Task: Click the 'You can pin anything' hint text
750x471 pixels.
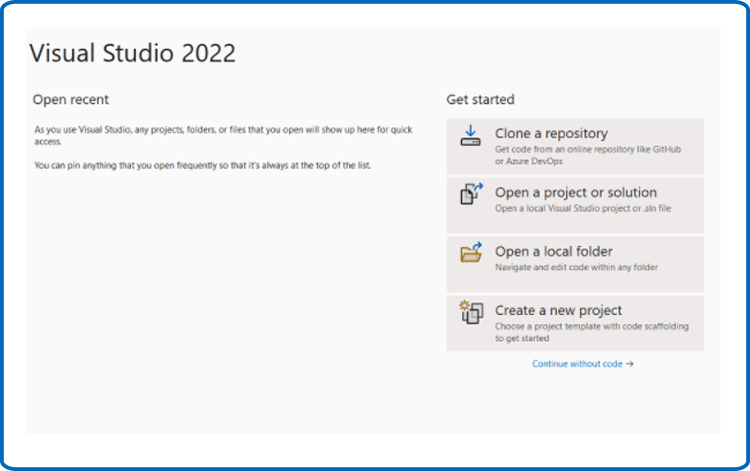Action: click(202, 165)
